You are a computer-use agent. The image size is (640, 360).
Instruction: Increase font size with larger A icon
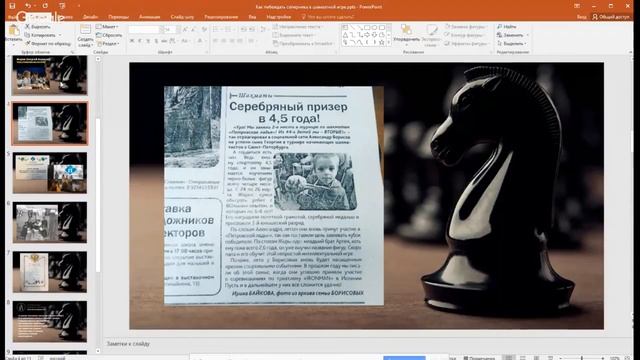point(185,29)
